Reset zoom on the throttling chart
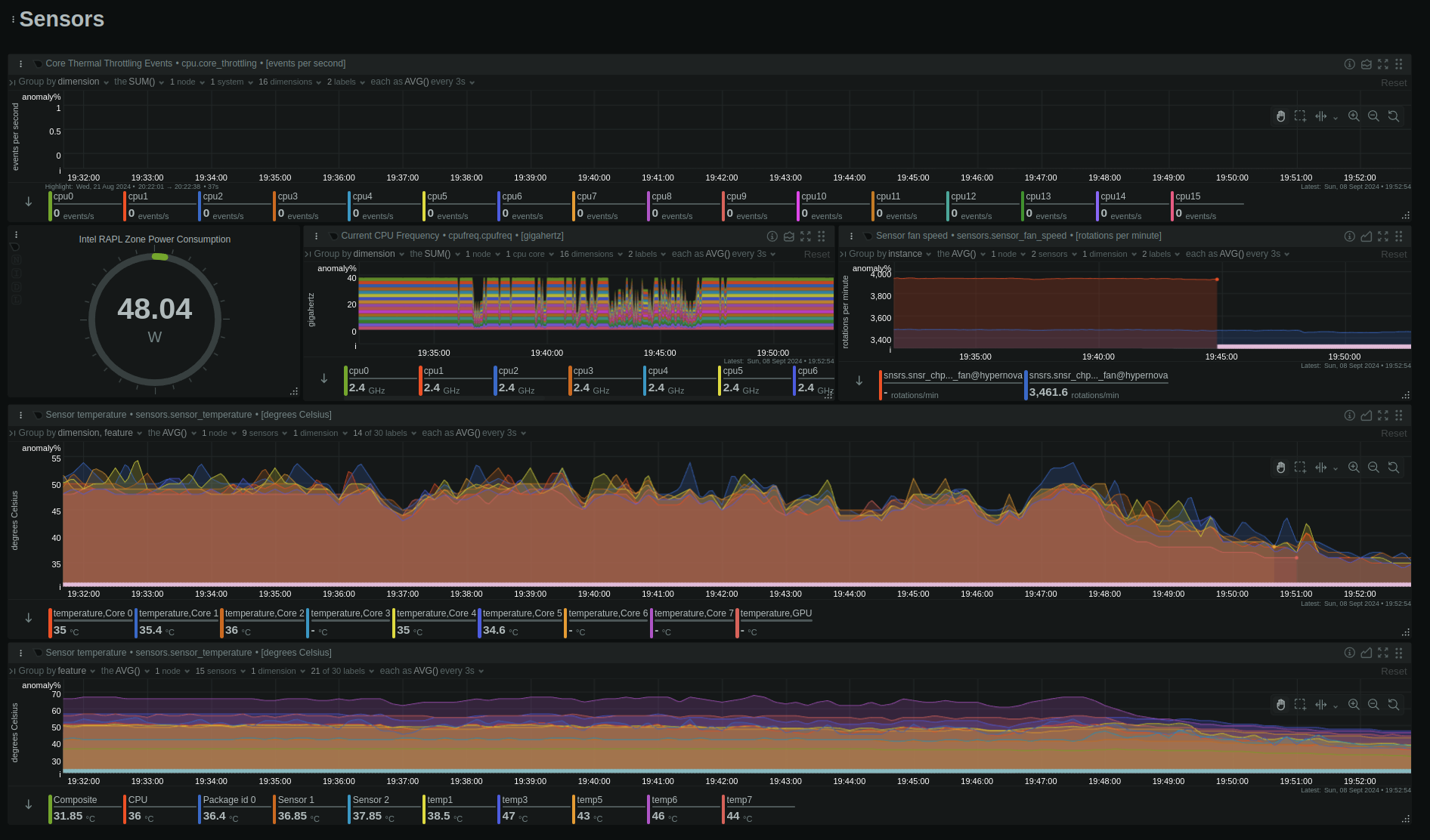 click(x=1393, y=116)
